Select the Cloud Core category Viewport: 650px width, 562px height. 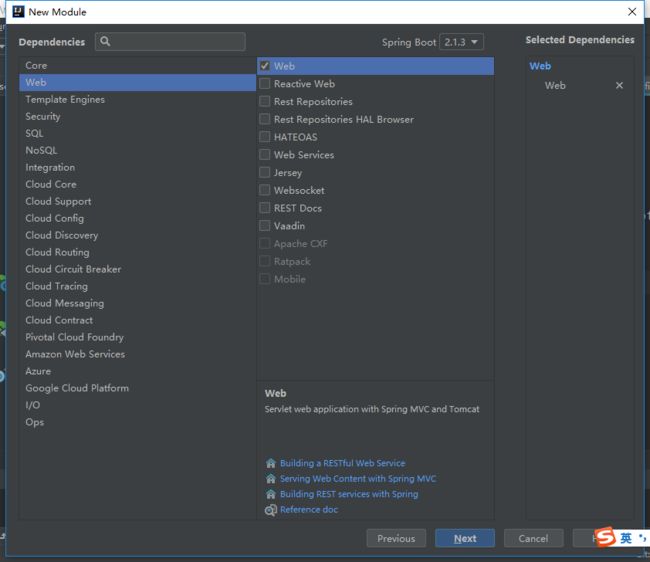coord(137,184)
